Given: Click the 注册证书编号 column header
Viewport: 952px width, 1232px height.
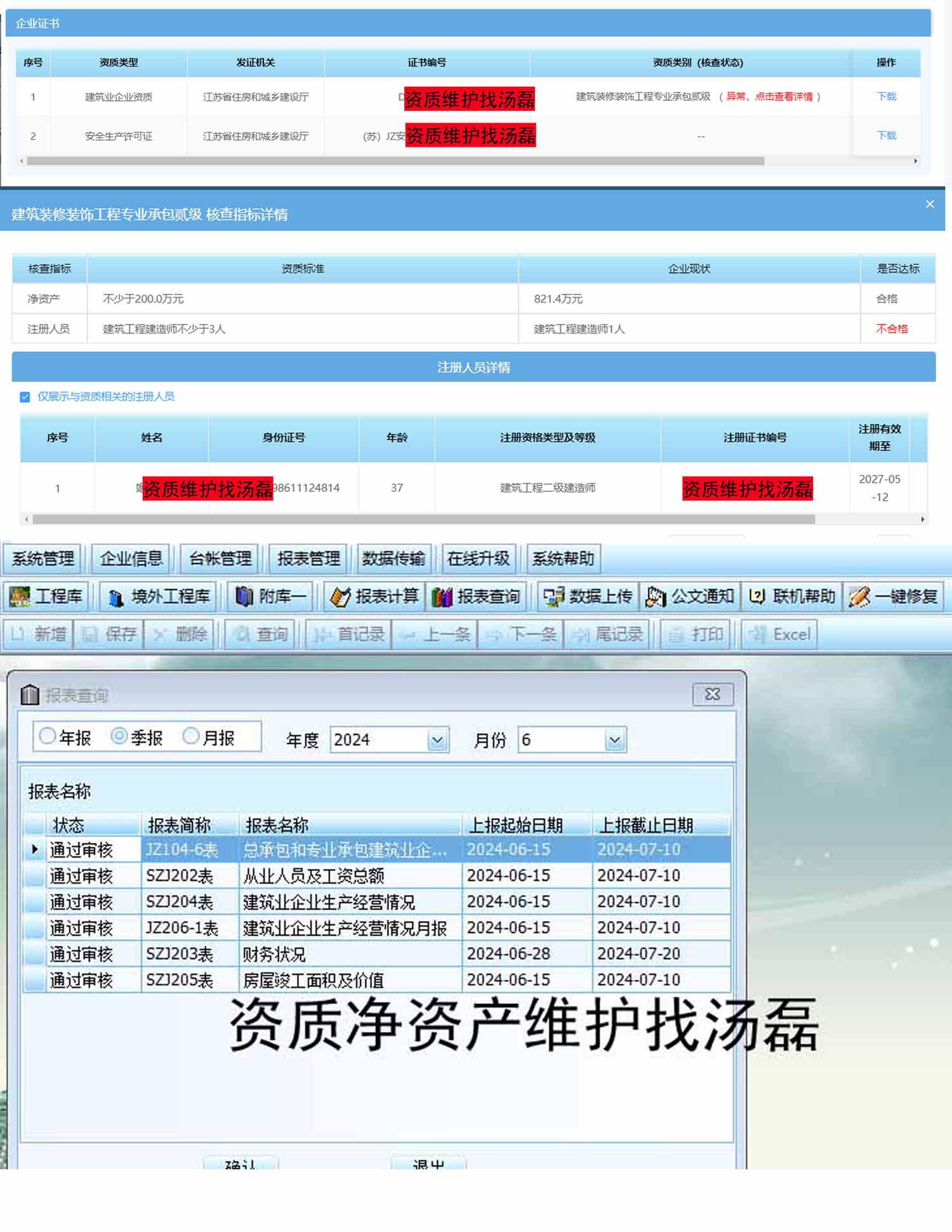Looking at the screenshot, I should (x=755, y=437).
